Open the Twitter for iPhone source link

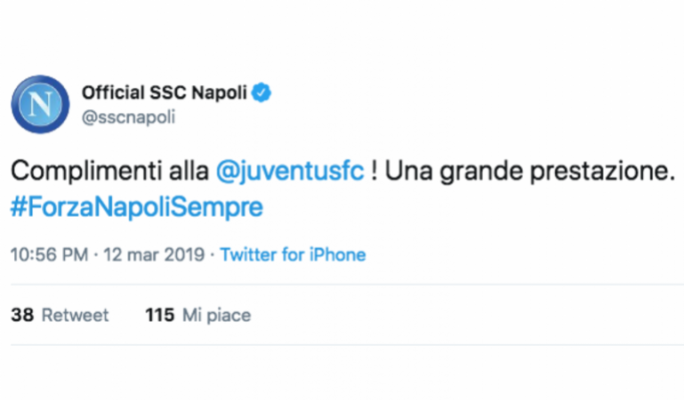pyautogui.click(x=293, y=255)
